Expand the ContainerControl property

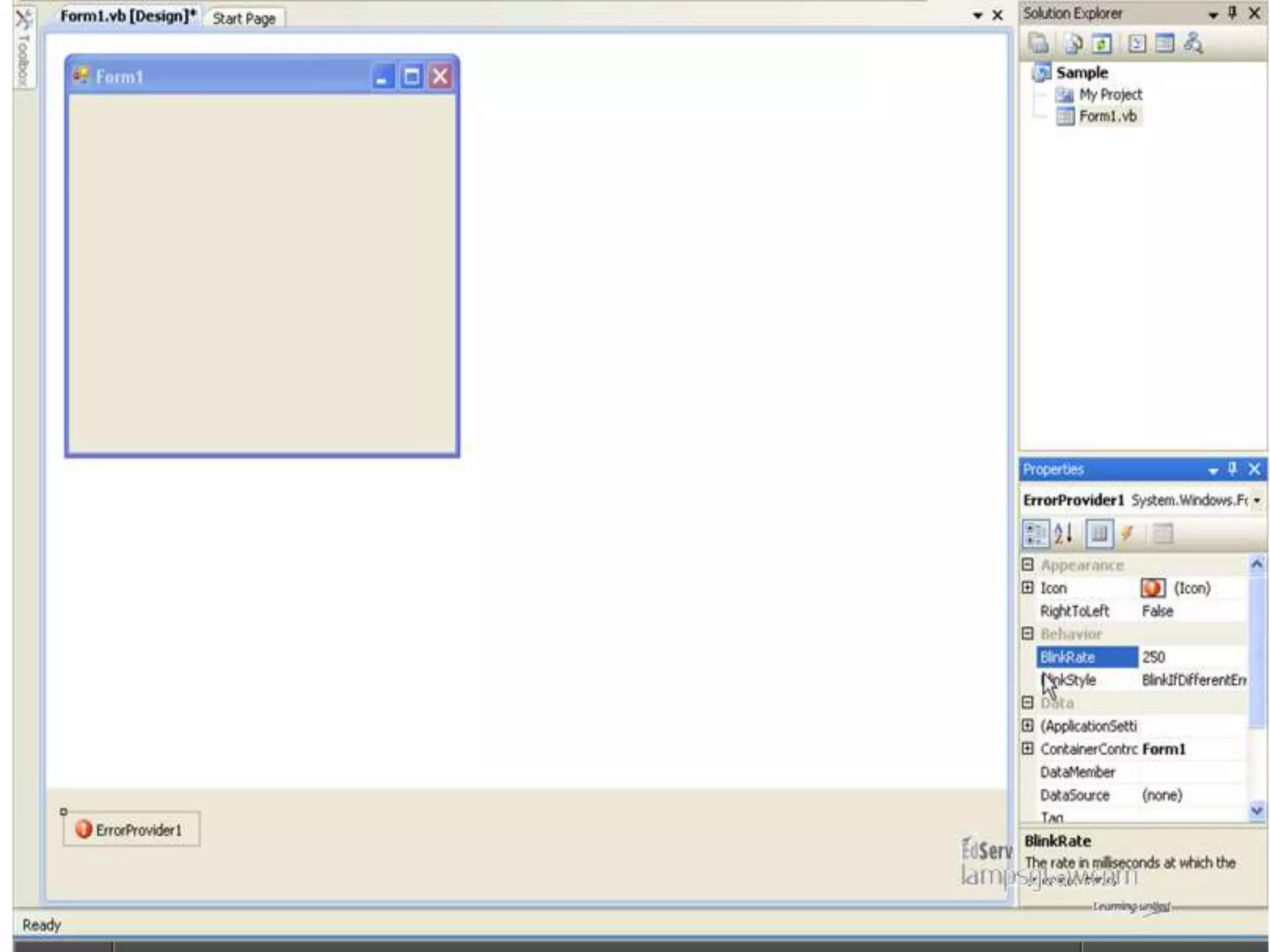[x=1028, y=748]
